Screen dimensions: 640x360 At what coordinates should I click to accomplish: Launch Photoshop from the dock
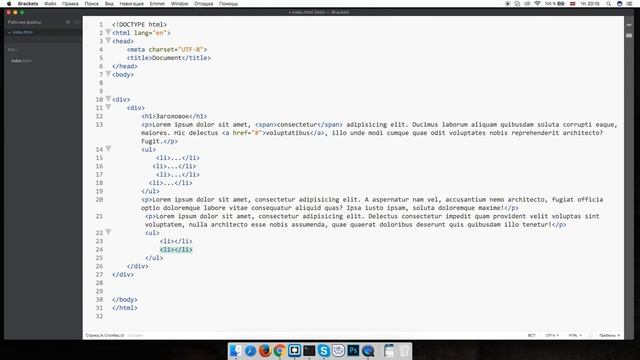(353, 351)
